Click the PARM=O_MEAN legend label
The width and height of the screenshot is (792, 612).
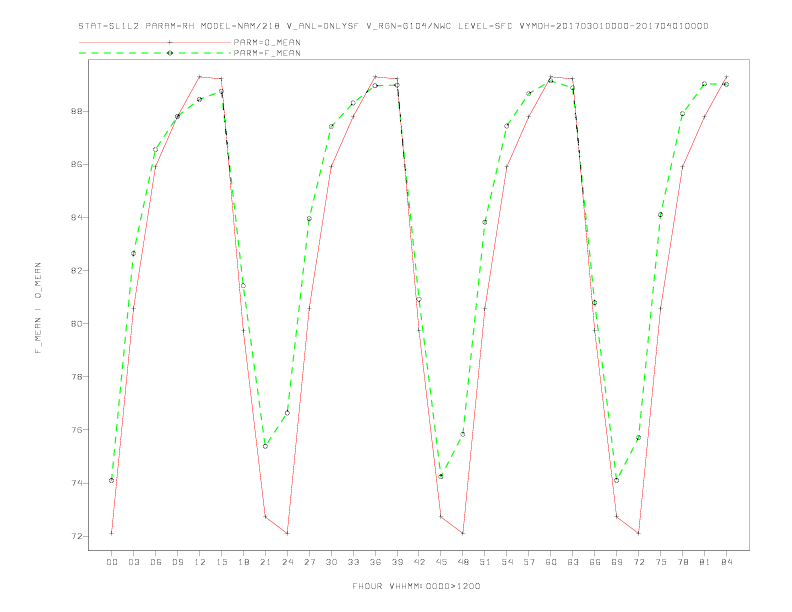[x=267, y=42]
